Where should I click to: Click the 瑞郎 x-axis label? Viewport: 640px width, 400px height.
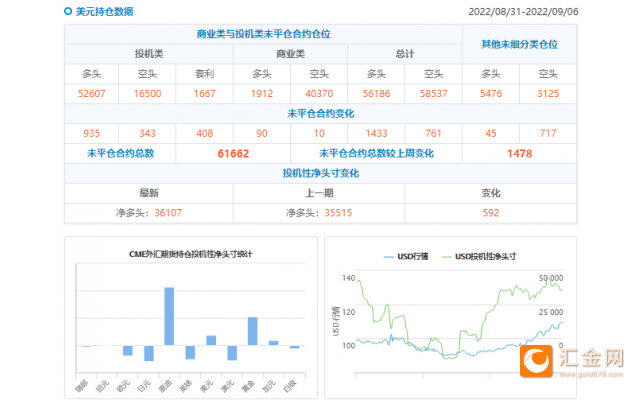click(x=82, y=386)
